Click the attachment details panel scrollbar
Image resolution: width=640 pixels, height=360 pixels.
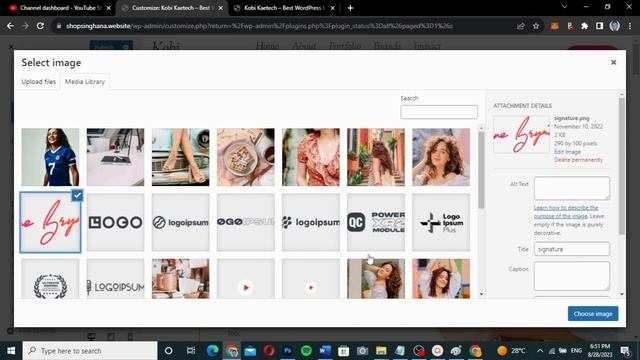(621, 165)
